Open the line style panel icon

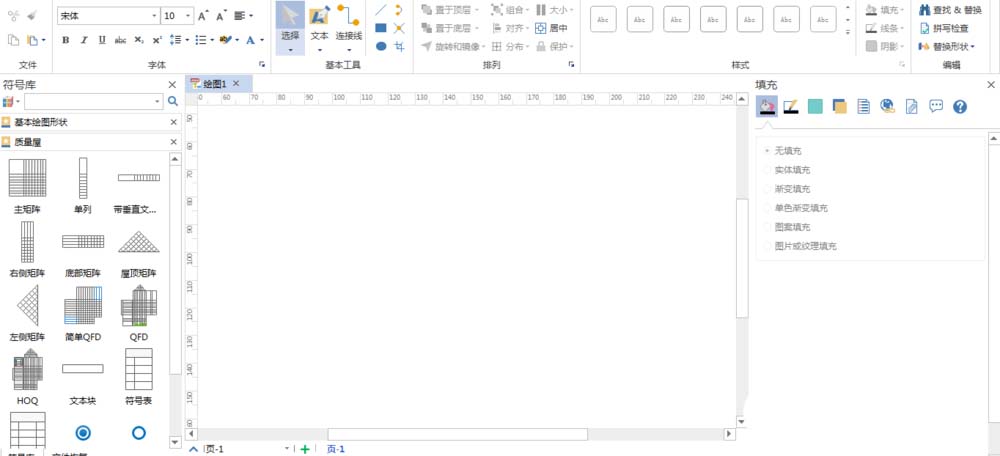[791, 107]
